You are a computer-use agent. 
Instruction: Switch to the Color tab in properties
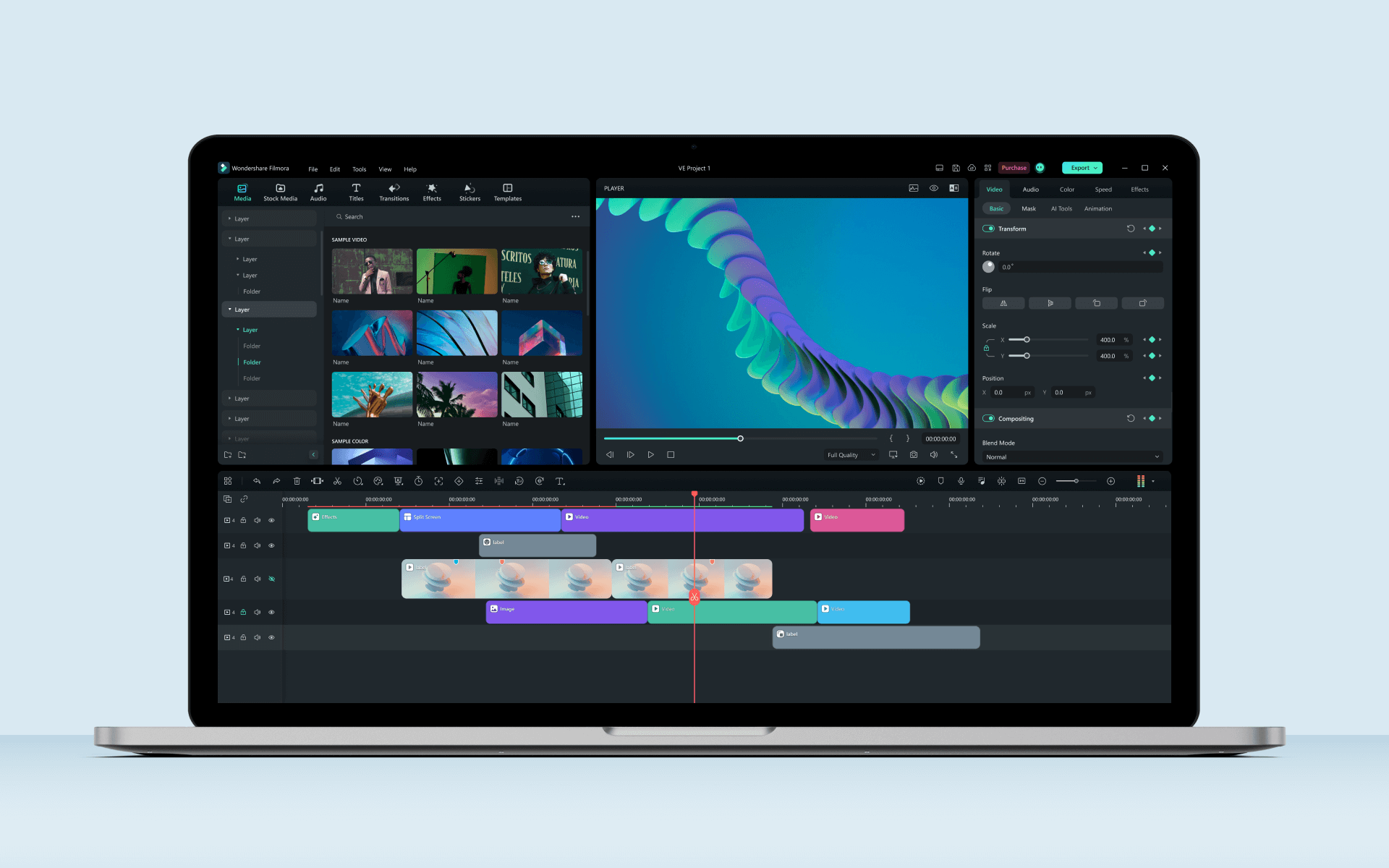click(x=1064, y=189)
